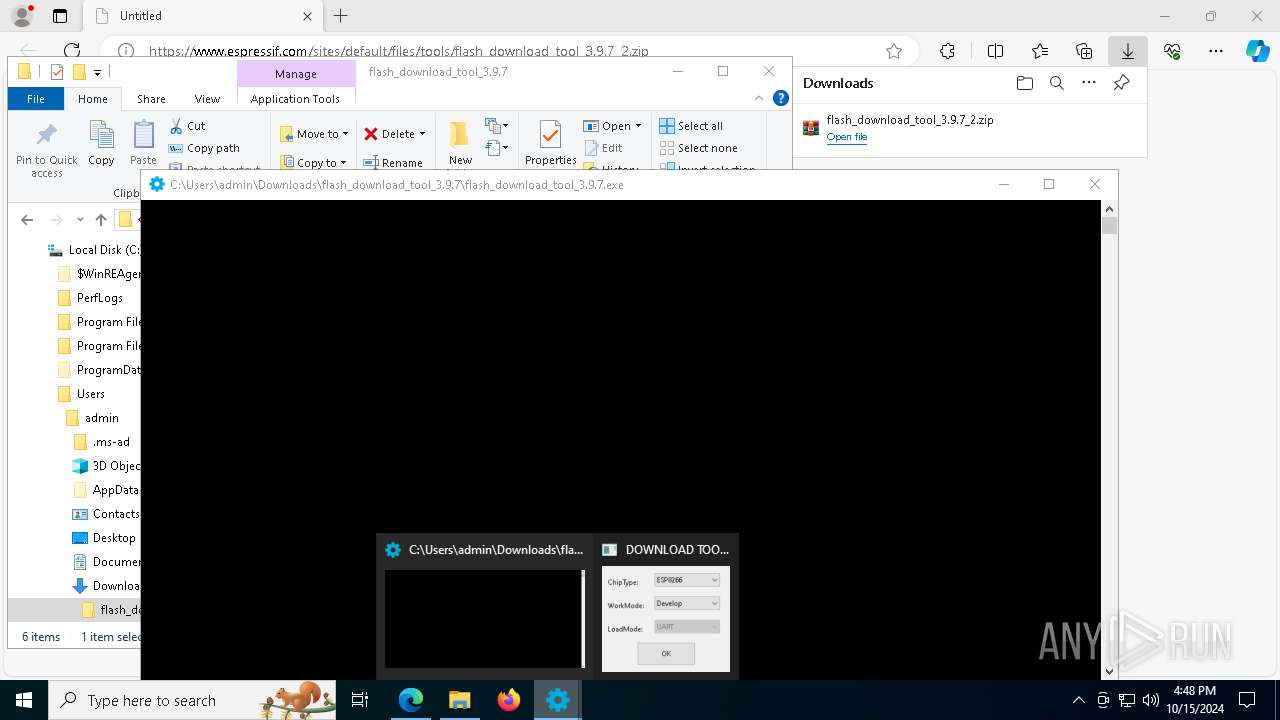
Task: Toggle Edge split screen icon
Action: tap(995, 51)
